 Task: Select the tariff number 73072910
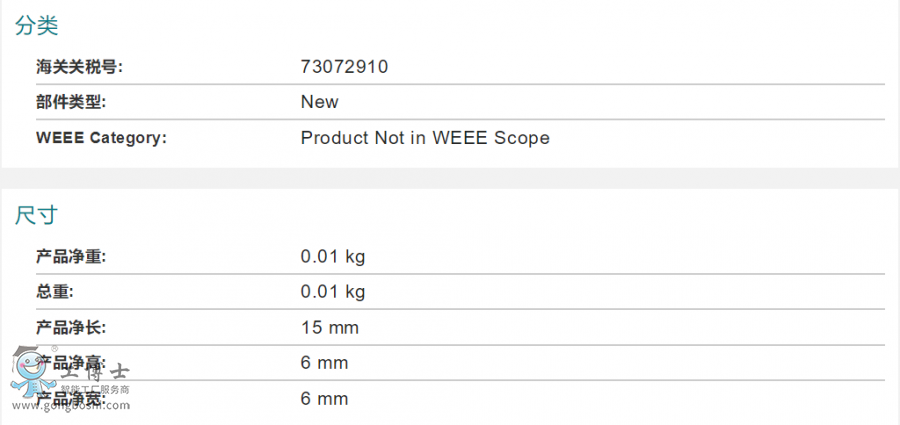coord(344,67)
